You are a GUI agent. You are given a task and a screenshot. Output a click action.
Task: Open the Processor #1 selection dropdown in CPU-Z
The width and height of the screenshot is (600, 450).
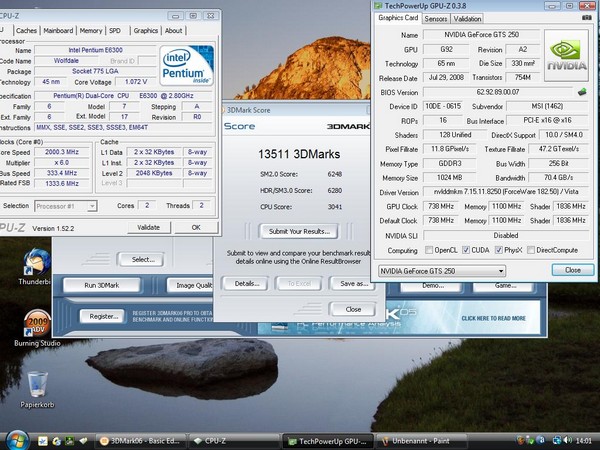[x=65, y=206]
